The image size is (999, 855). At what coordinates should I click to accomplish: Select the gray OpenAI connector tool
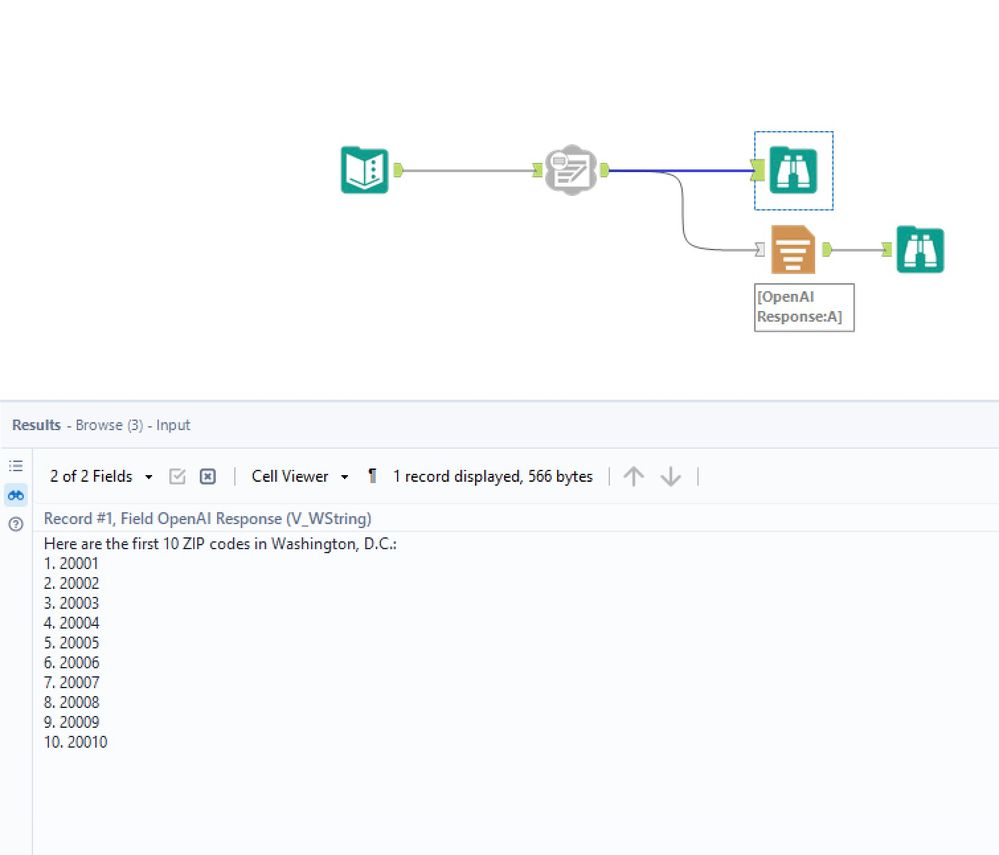(571, 170)
